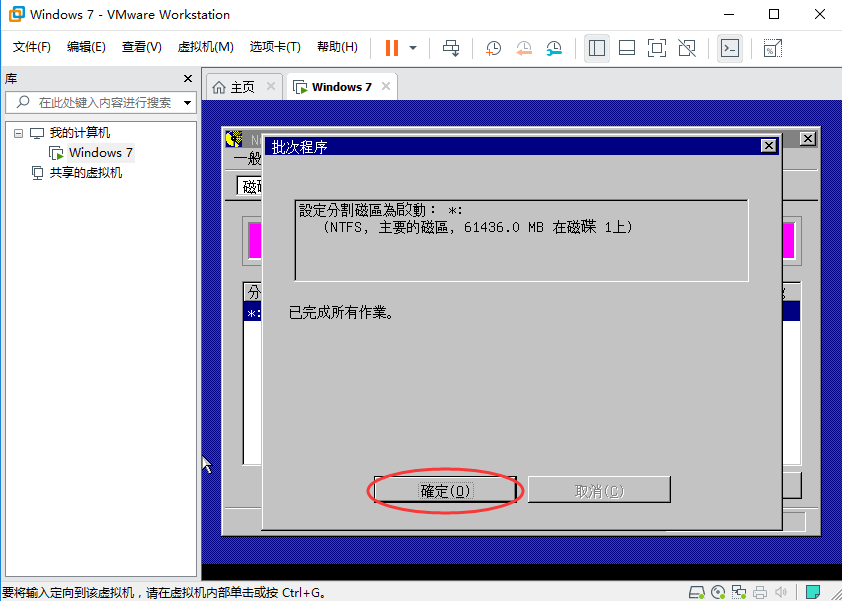Click the 設定分割磁區為啟動 operation text
This screenshot has height=601, width=842.
coord(381,210)
